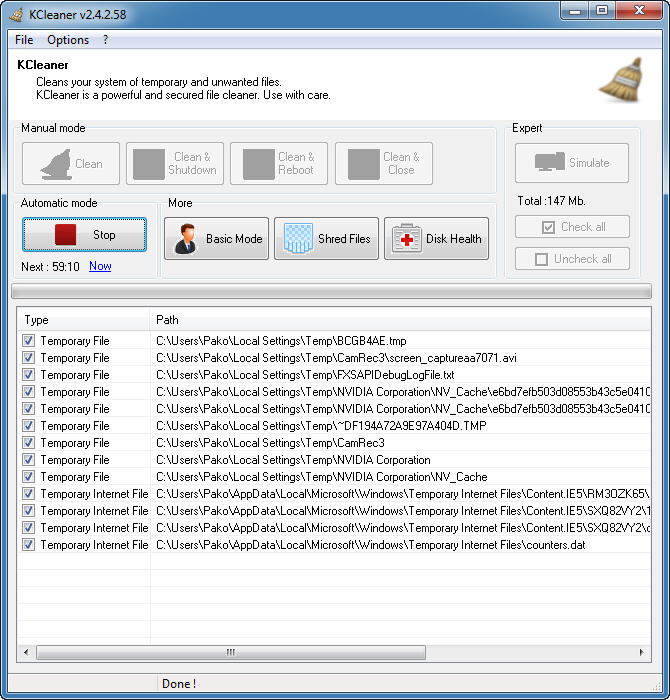Click the Clean & Close button
The image size is (670, 700).
pyautogui.click(x=384, y=163)
